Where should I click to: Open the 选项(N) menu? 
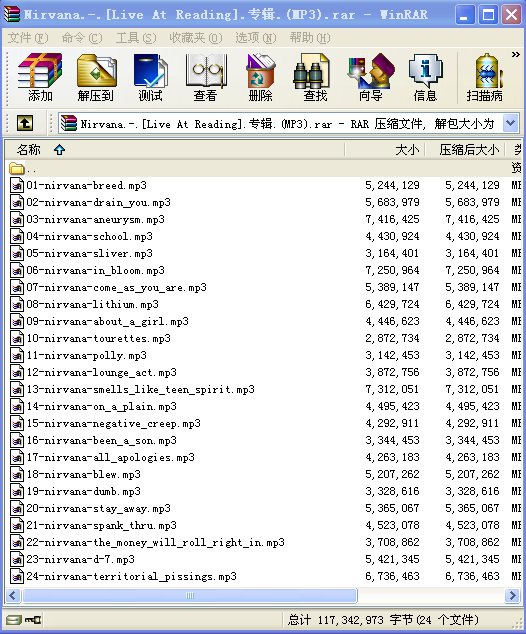point(256,38)
